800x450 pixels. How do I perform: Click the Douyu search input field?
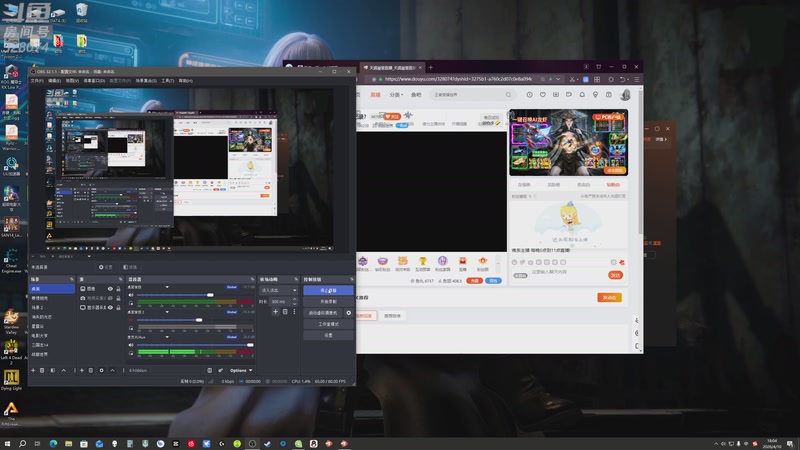coord(467,94)
